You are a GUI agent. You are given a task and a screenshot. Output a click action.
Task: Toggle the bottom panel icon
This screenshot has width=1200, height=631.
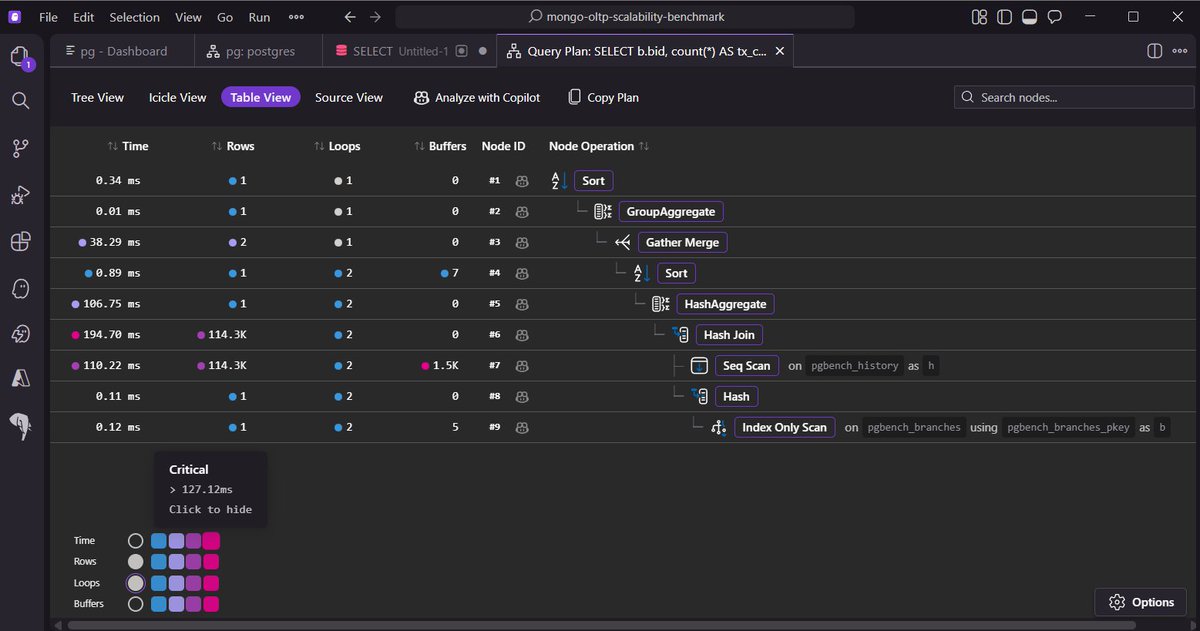pos(1029,17)
